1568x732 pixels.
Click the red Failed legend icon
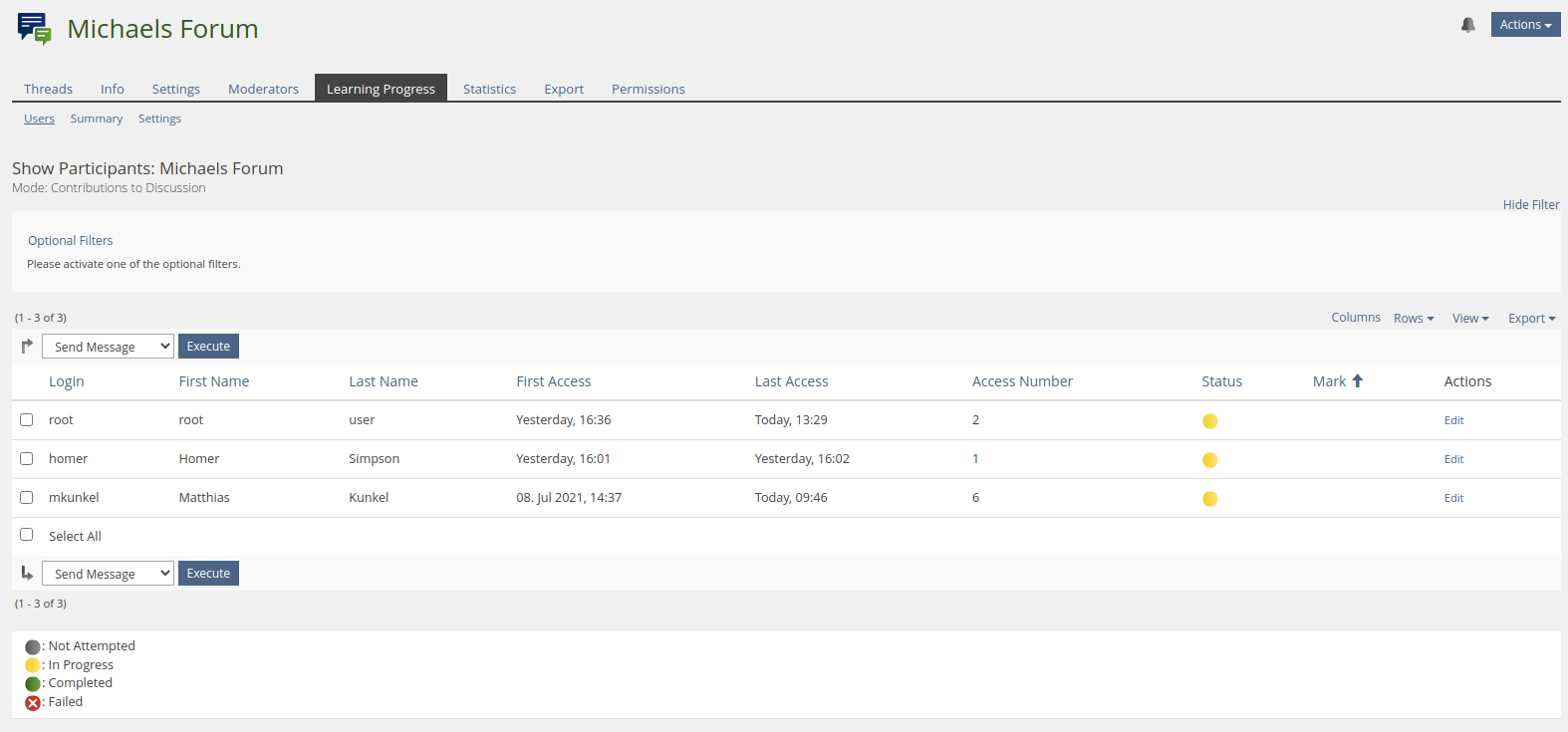tap(33, 703)
